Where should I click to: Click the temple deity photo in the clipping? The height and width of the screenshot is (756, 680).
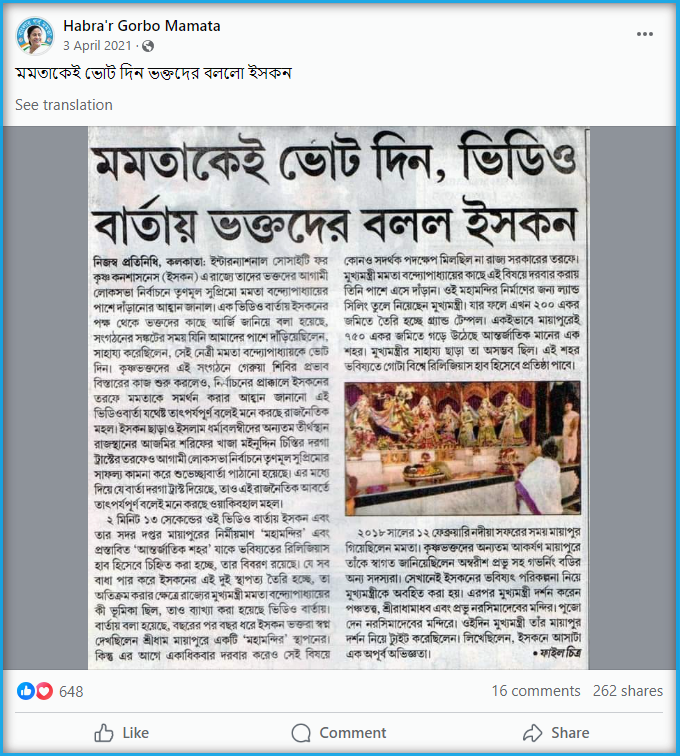click(x=462, y=448)
